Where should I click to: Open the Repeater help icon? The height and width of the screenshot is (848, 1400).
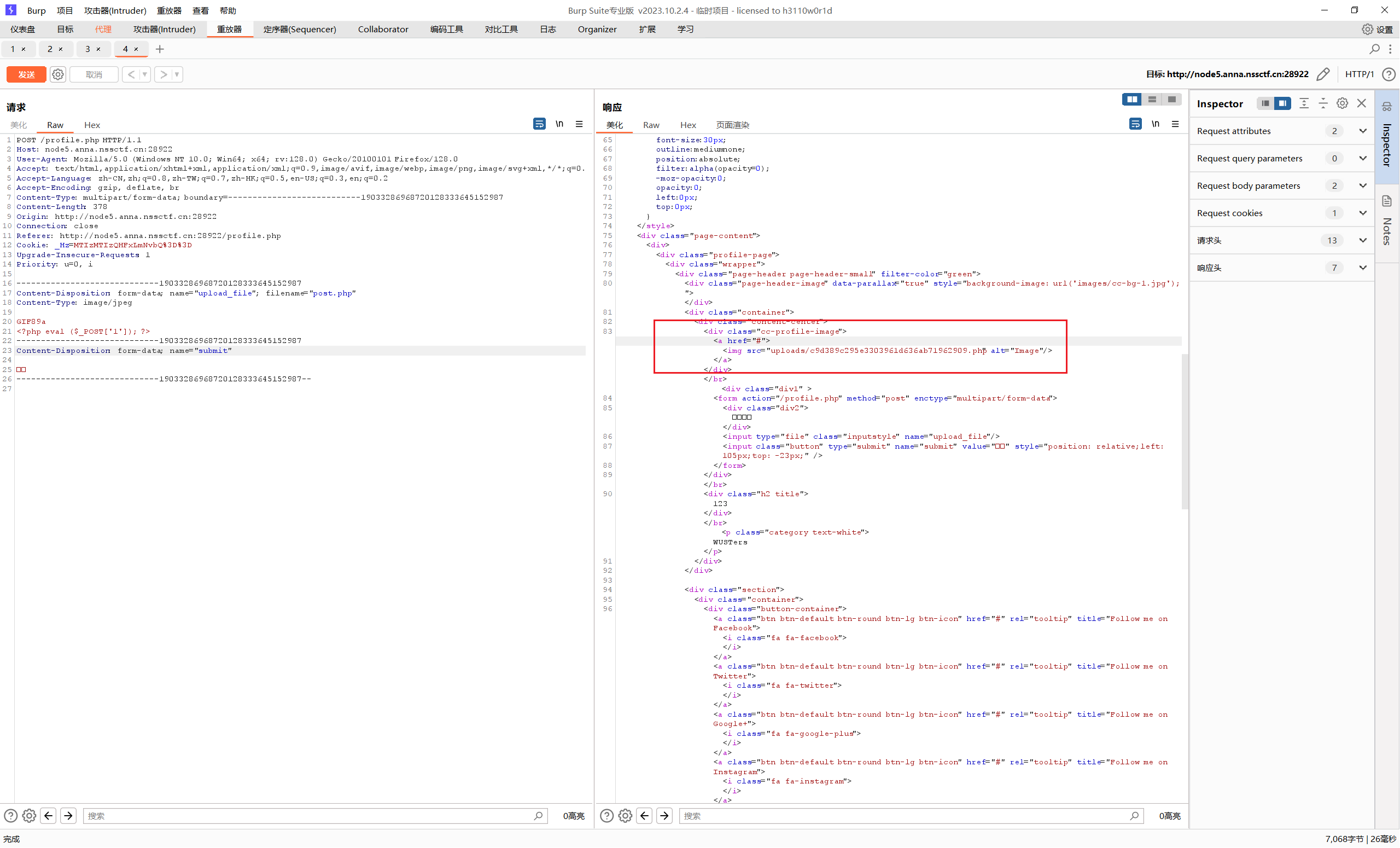click(1389, 74)
